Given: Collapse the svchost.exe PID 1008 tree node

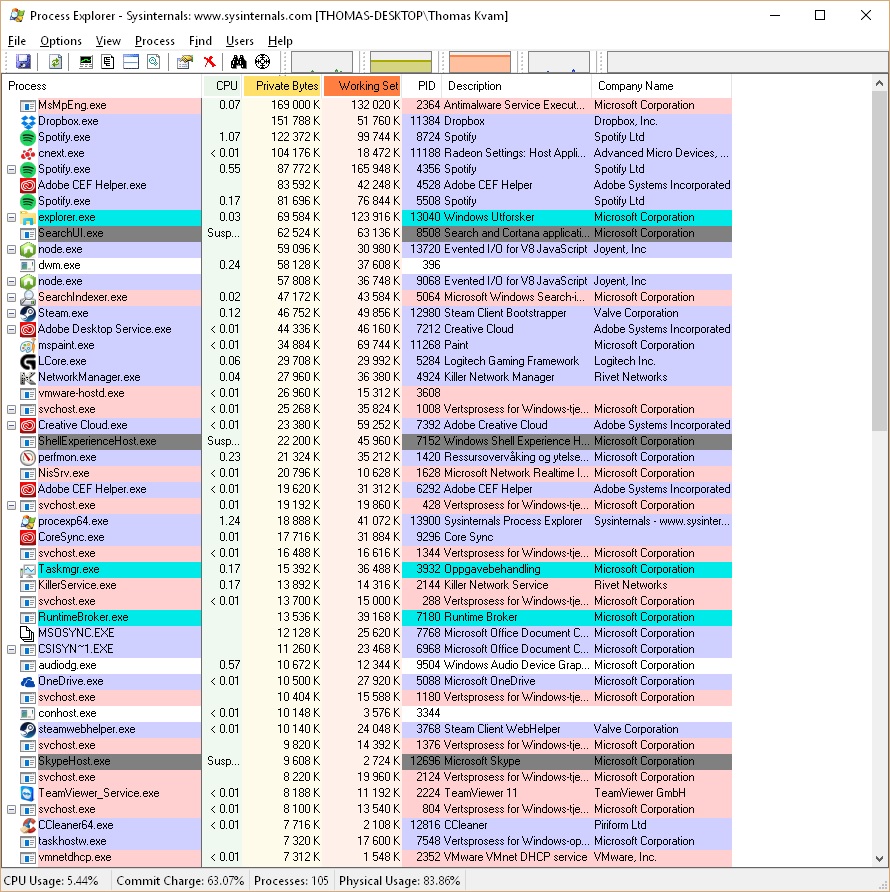Looking at the screenshot, I should 11,409.
